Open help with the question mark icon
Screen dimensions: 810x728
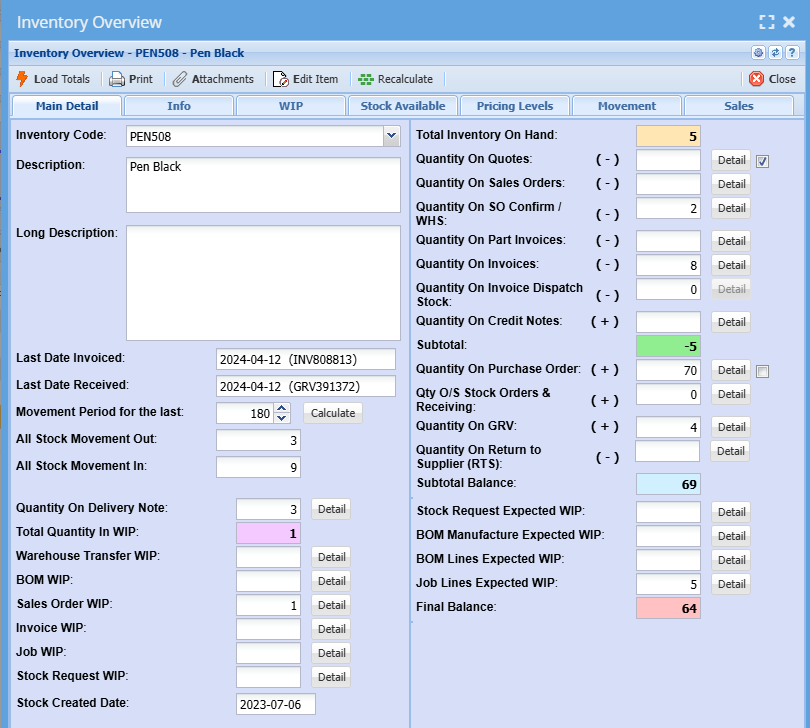(791, 53)
